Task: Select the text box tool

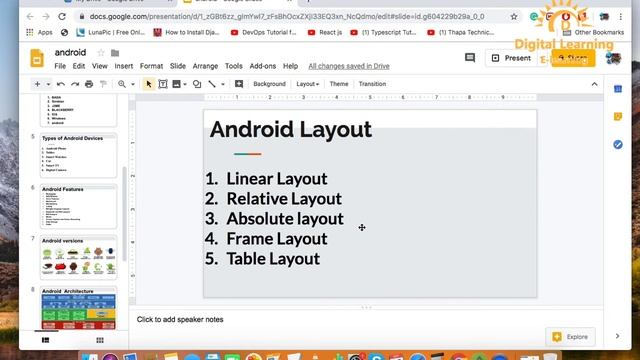Action: point(163,84)
